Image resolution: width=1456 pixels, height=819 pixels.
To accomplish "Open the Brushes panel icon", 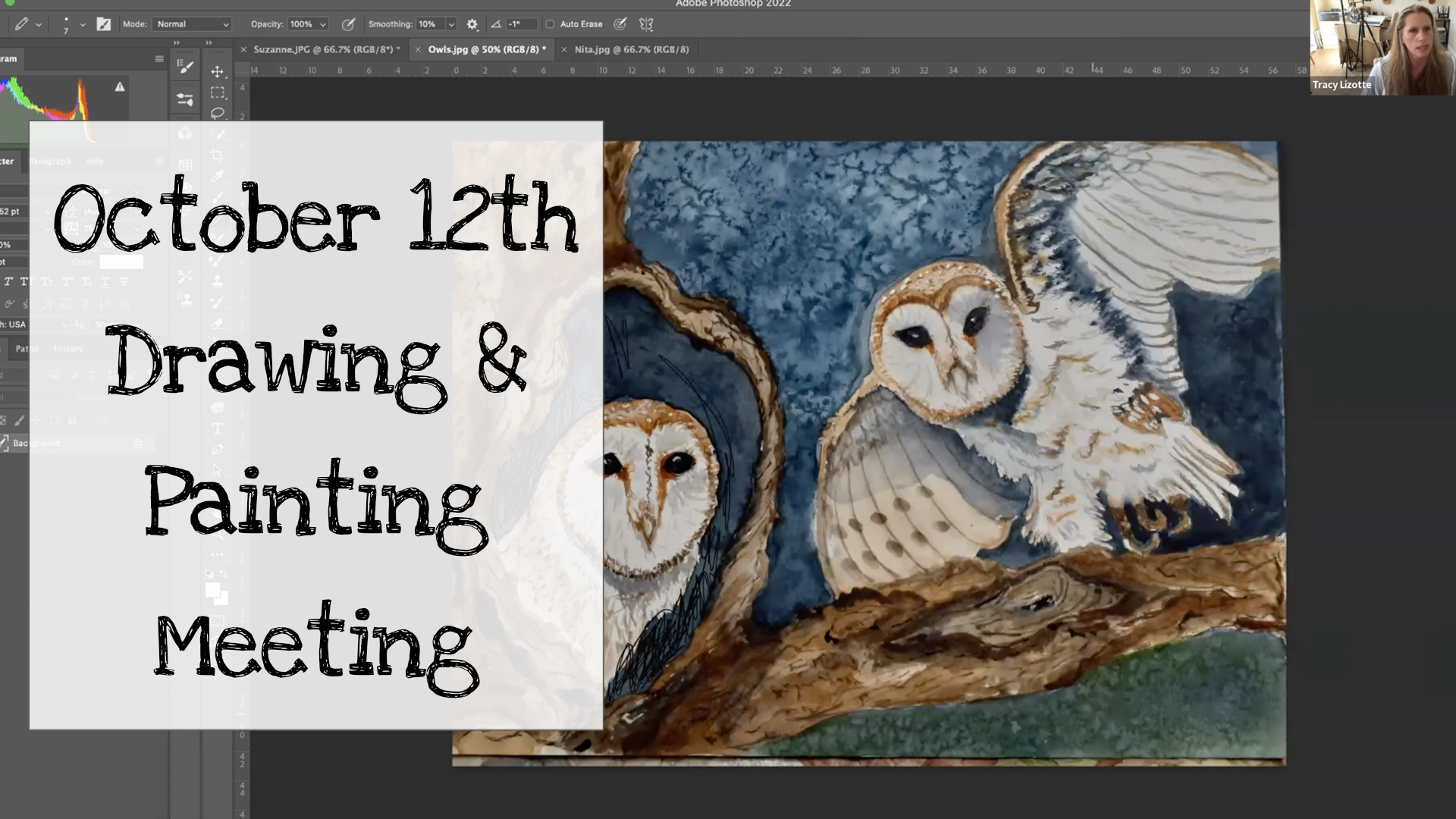I will click(x=185, y=99).
